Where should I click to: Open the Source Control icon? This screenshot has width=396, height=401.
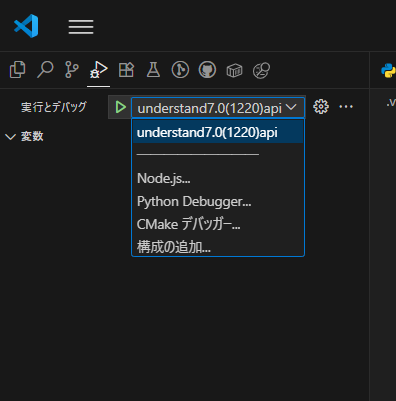pyautogui.click(x=72, y=70)
